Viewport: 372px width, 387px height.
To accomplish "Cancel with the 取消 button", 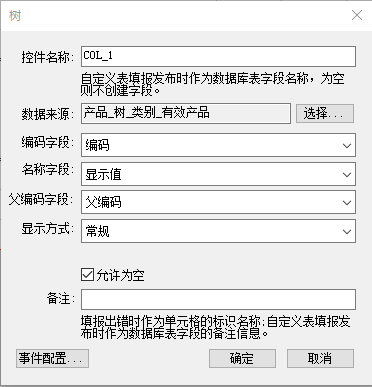I will [x=320, y=358].
